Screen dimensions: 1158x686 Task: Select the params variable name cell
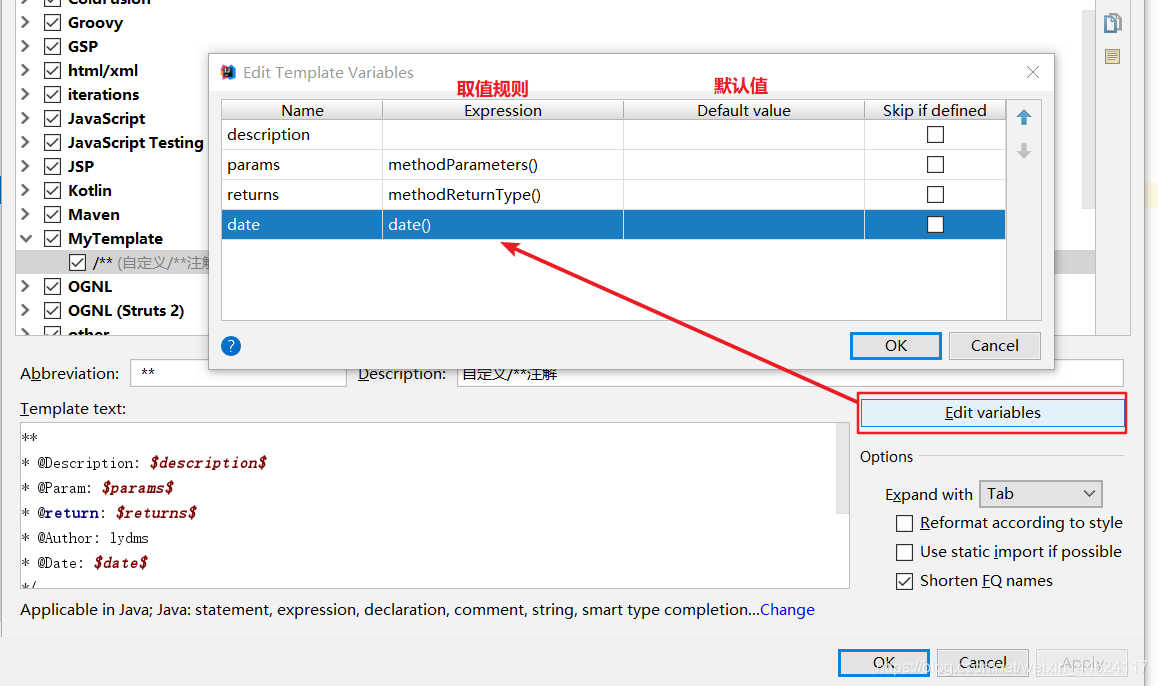(x=301, y=165)
